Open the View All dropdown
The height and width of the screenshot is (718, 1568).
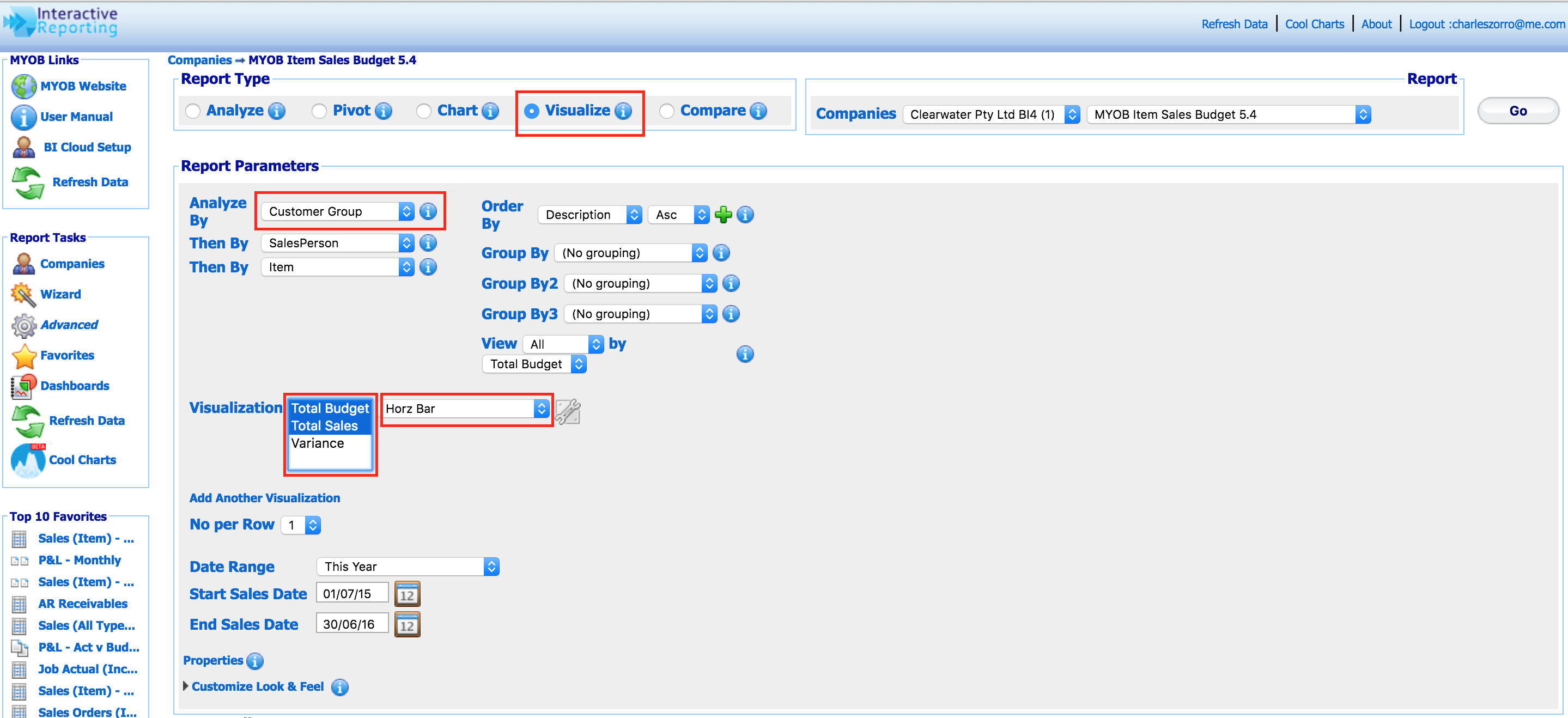pyautogui.click(x=563, y=344)
